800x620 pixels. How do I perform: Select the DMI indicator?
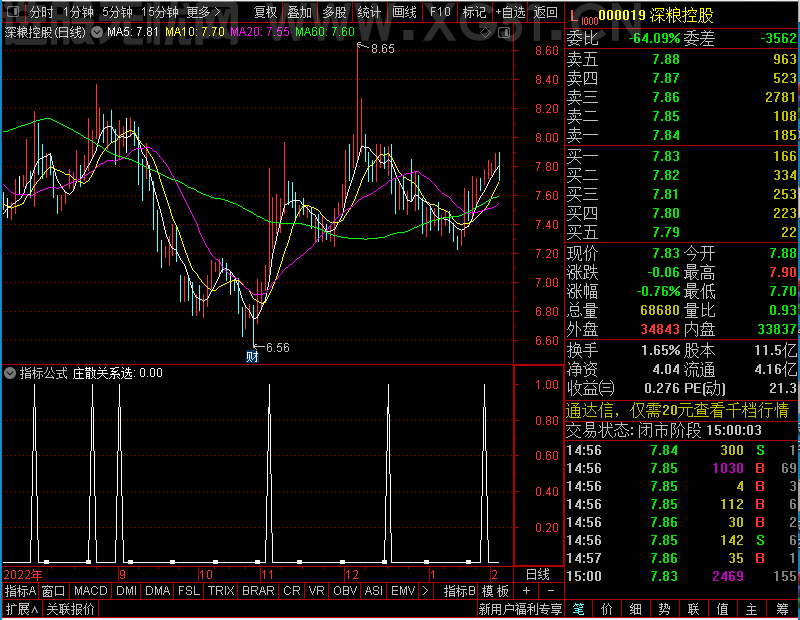point(126,591)
